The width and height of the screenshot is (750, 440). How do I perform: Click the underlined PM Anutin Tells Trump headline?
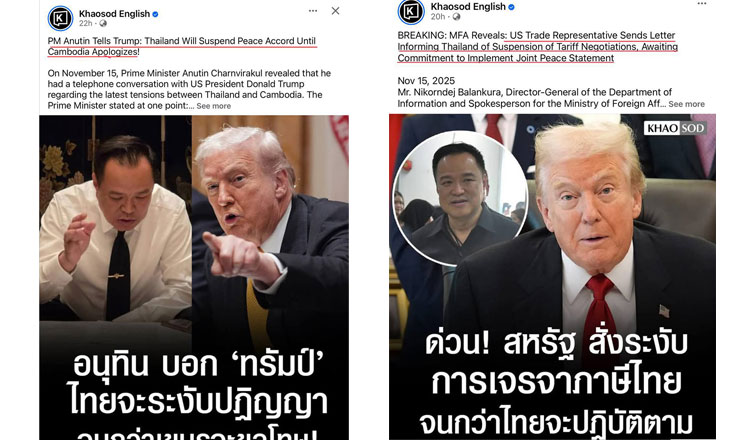coord(182,46)
